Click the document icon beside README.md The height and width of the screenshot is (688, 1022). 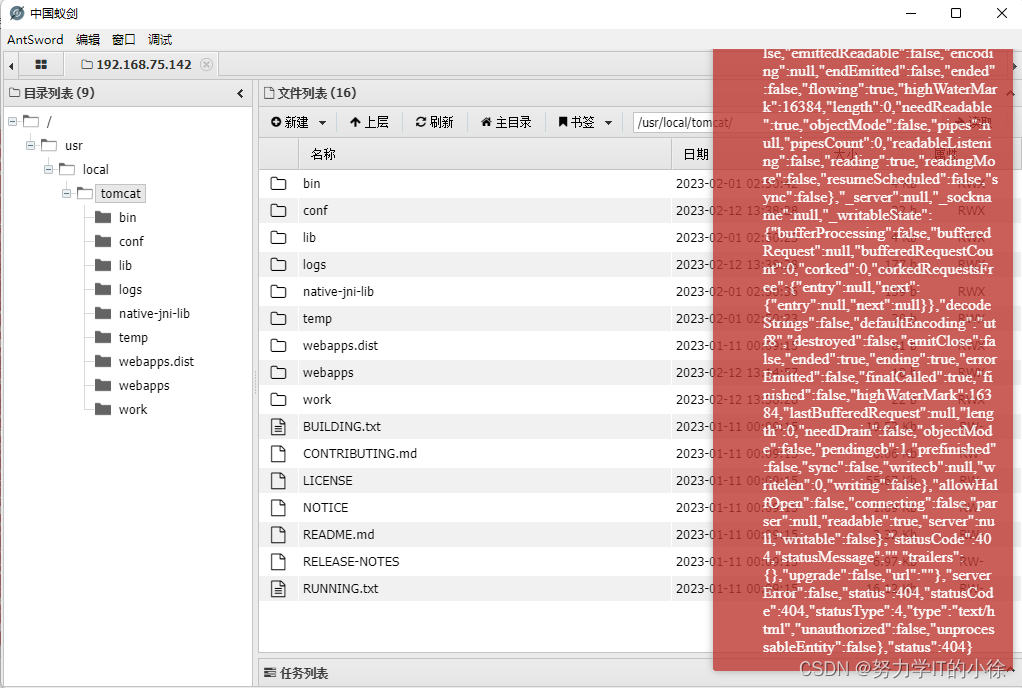279,535
